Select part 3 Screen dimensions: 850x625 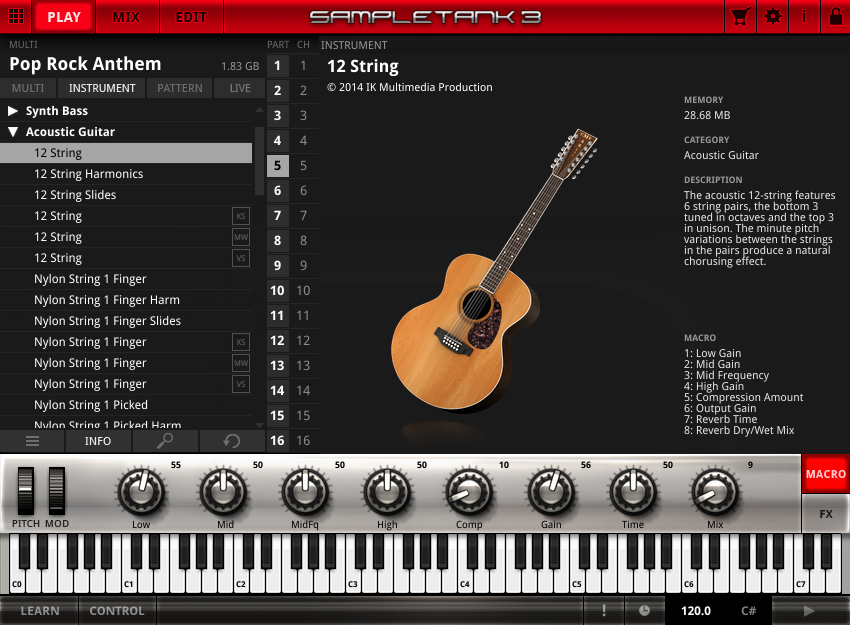point(277,115)
